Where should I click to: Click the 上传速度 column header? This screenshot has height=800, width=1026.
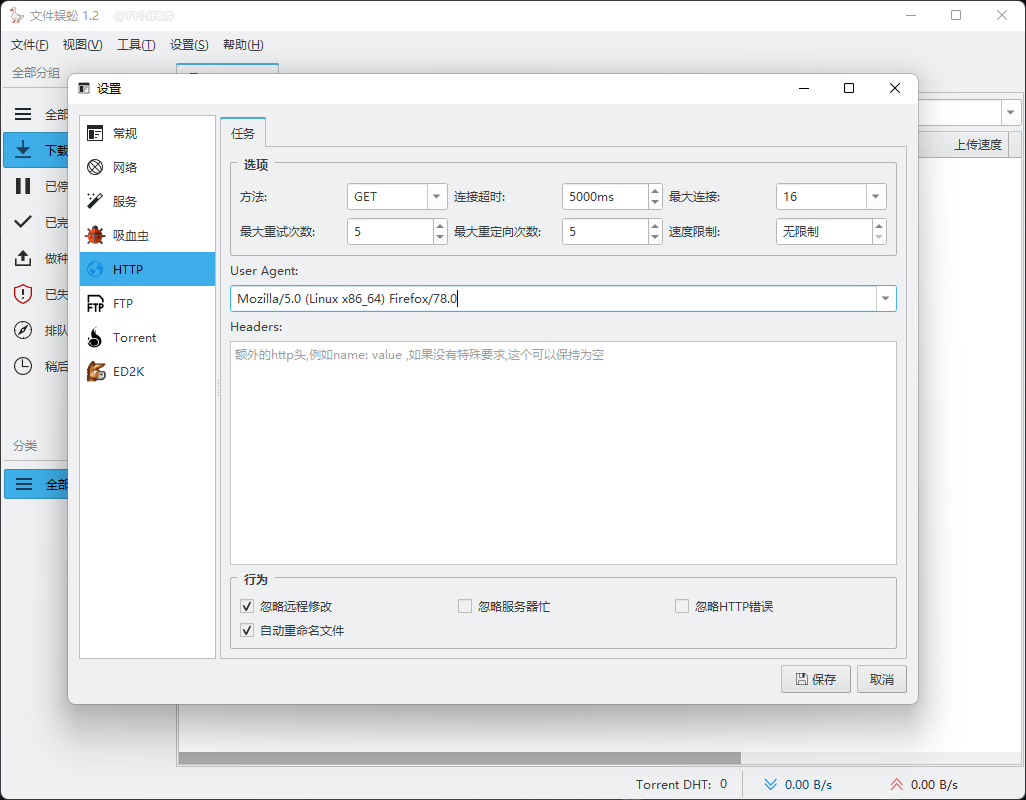tap(977, 145)
